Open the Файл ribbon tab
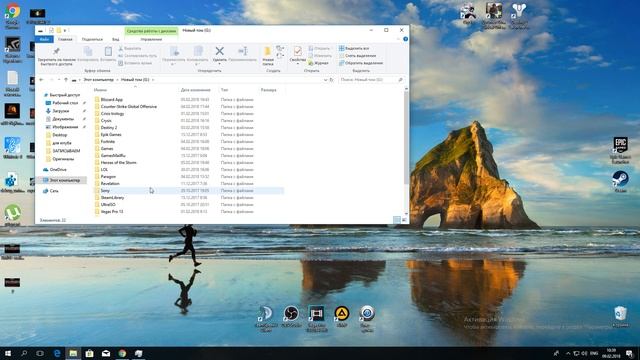Image resolution: width=640 pixels, height=360 pixels. (44, 39)
